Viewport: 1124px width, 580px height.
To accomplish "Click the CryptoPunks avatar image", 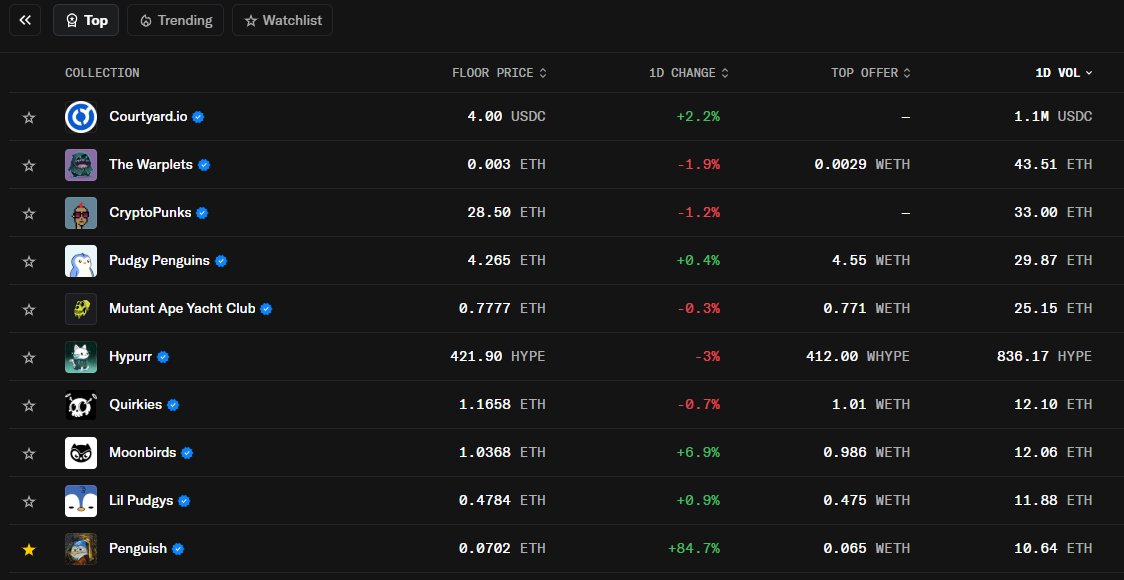I will [x=81, y=213].
